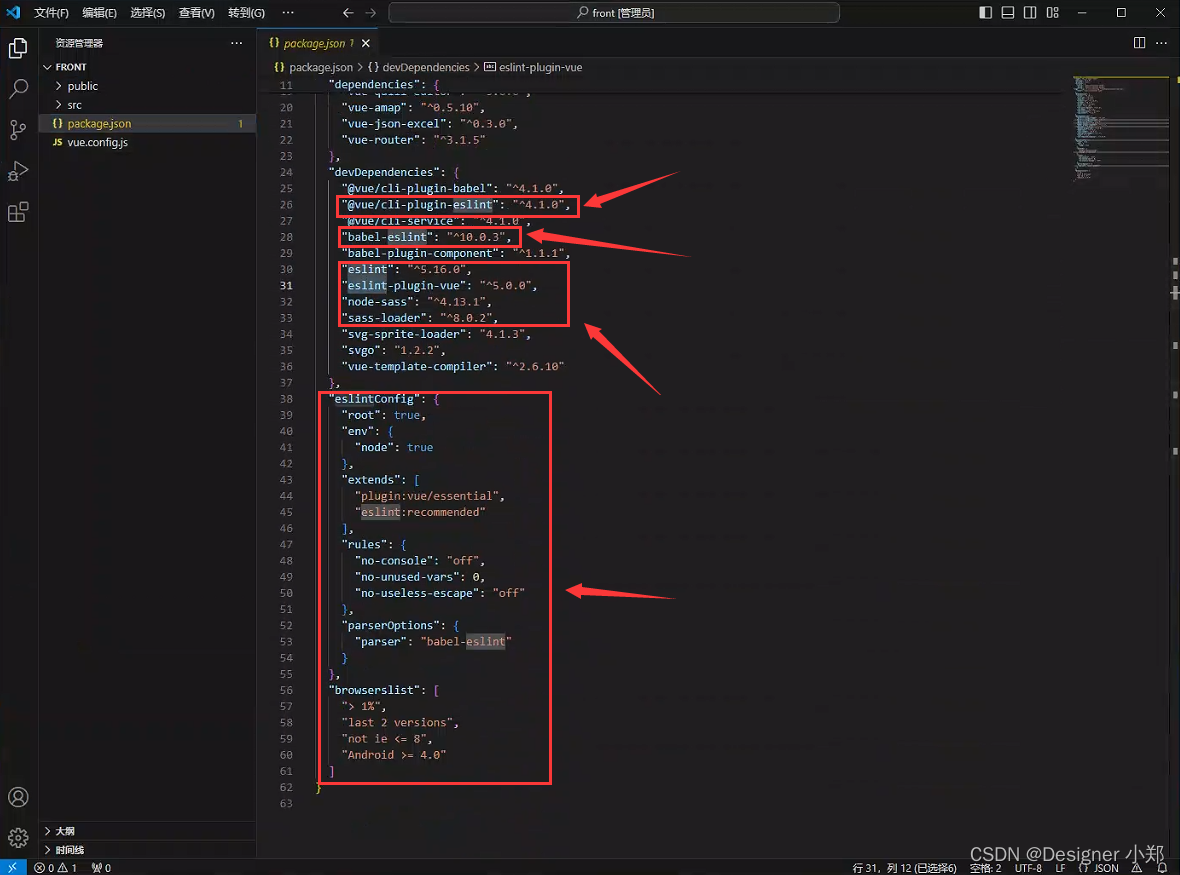Open the Manage gear icon

pyautogui.click(x=18, y=837)
